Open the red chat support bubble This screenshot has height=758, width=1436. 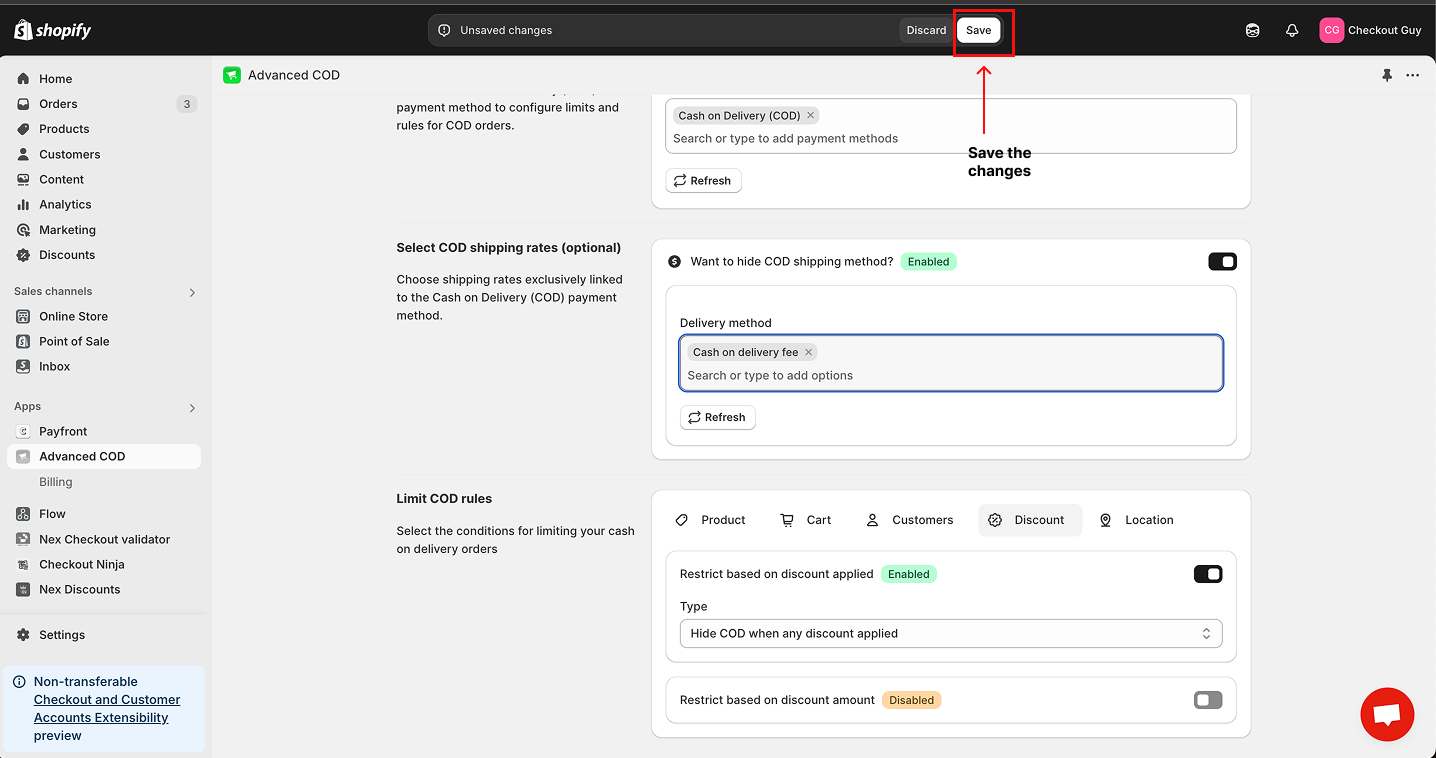click(x=1386, y=714)
